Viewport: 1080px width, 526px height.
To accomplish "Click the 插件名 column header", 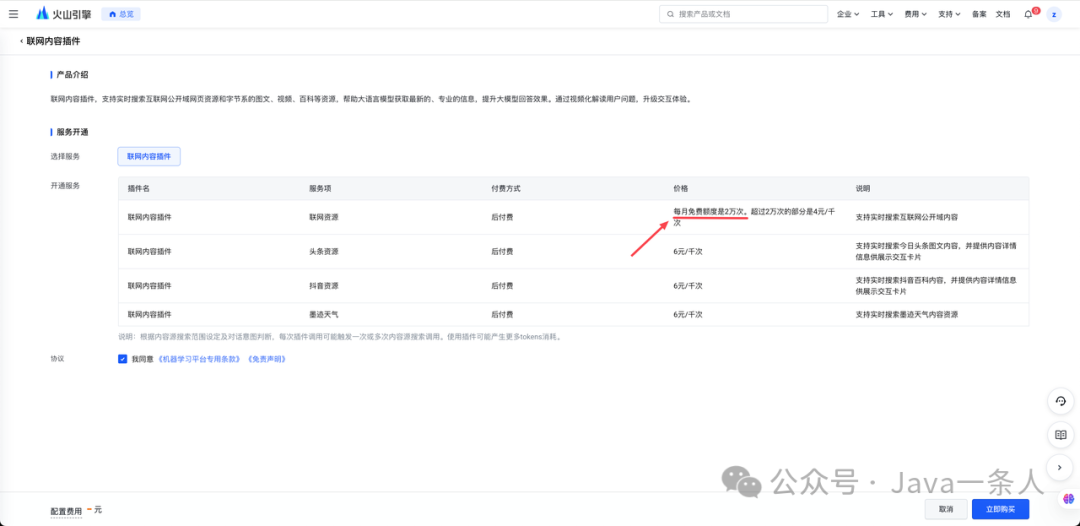I will pyautogui.click(x=138, y=188).
